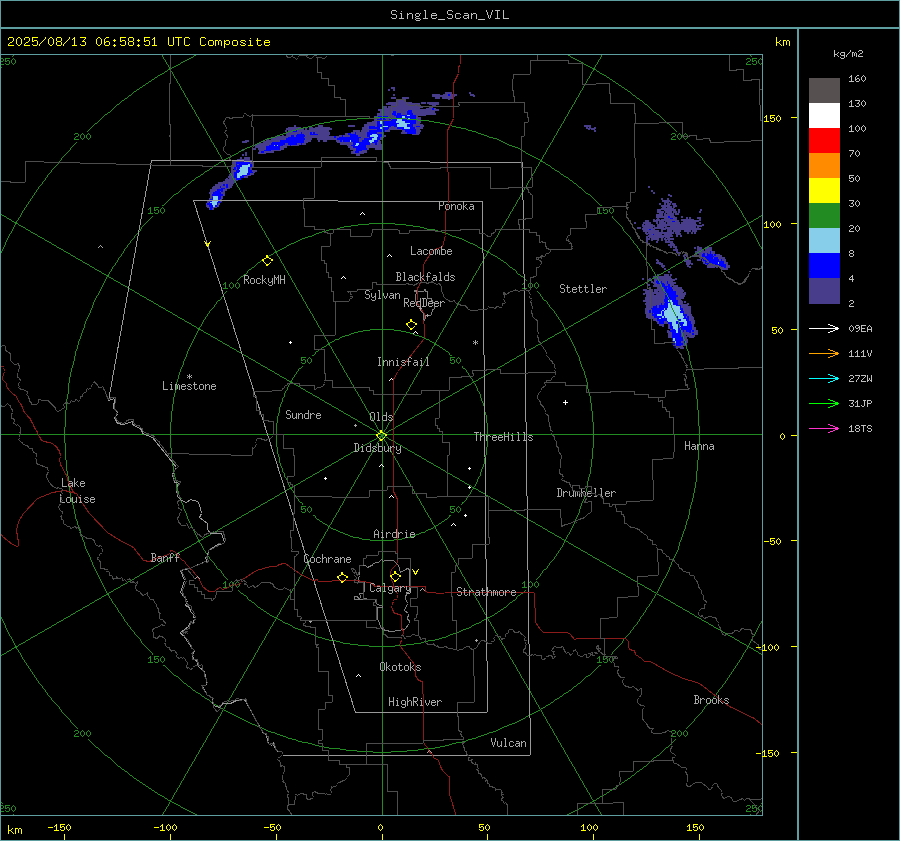Click the 09EA legend label
The image size is (900, 841).
(860, 328)
